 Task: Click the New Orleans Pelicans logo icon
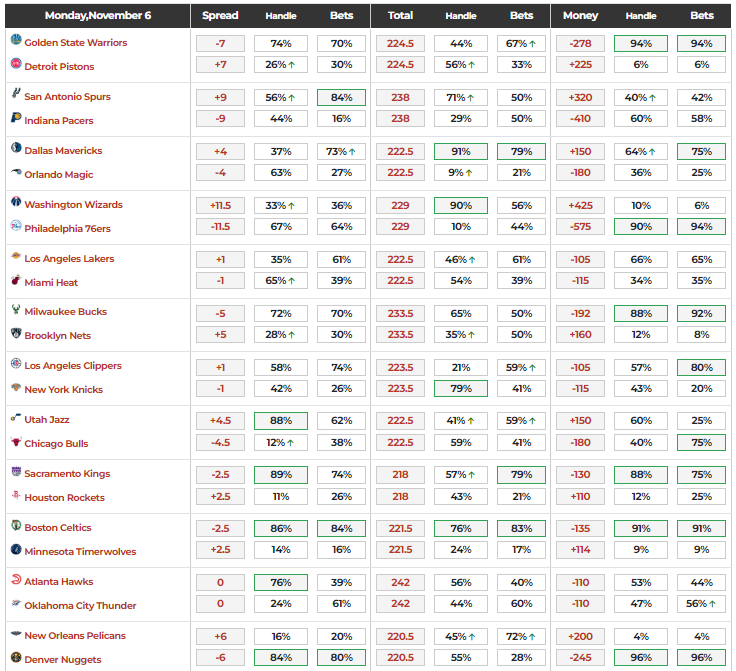[16, 633]
